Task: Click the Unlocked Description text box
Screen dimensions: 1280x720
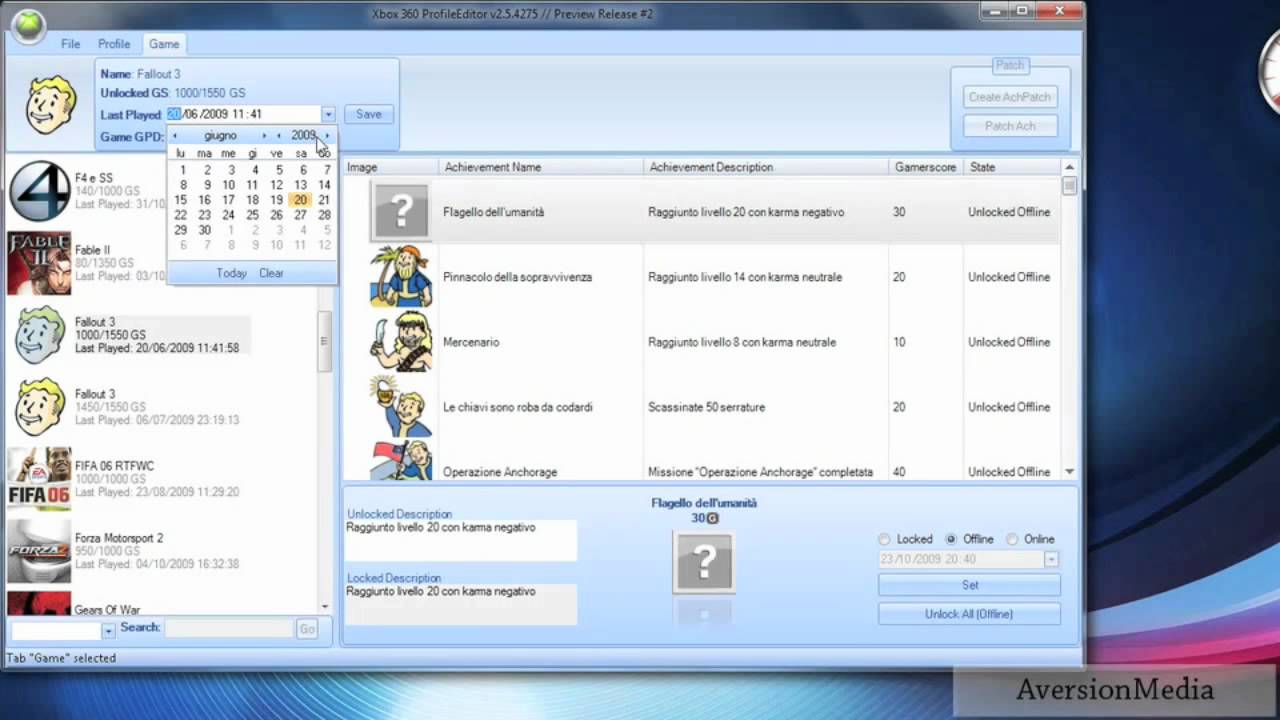Action: pos(461,540)
